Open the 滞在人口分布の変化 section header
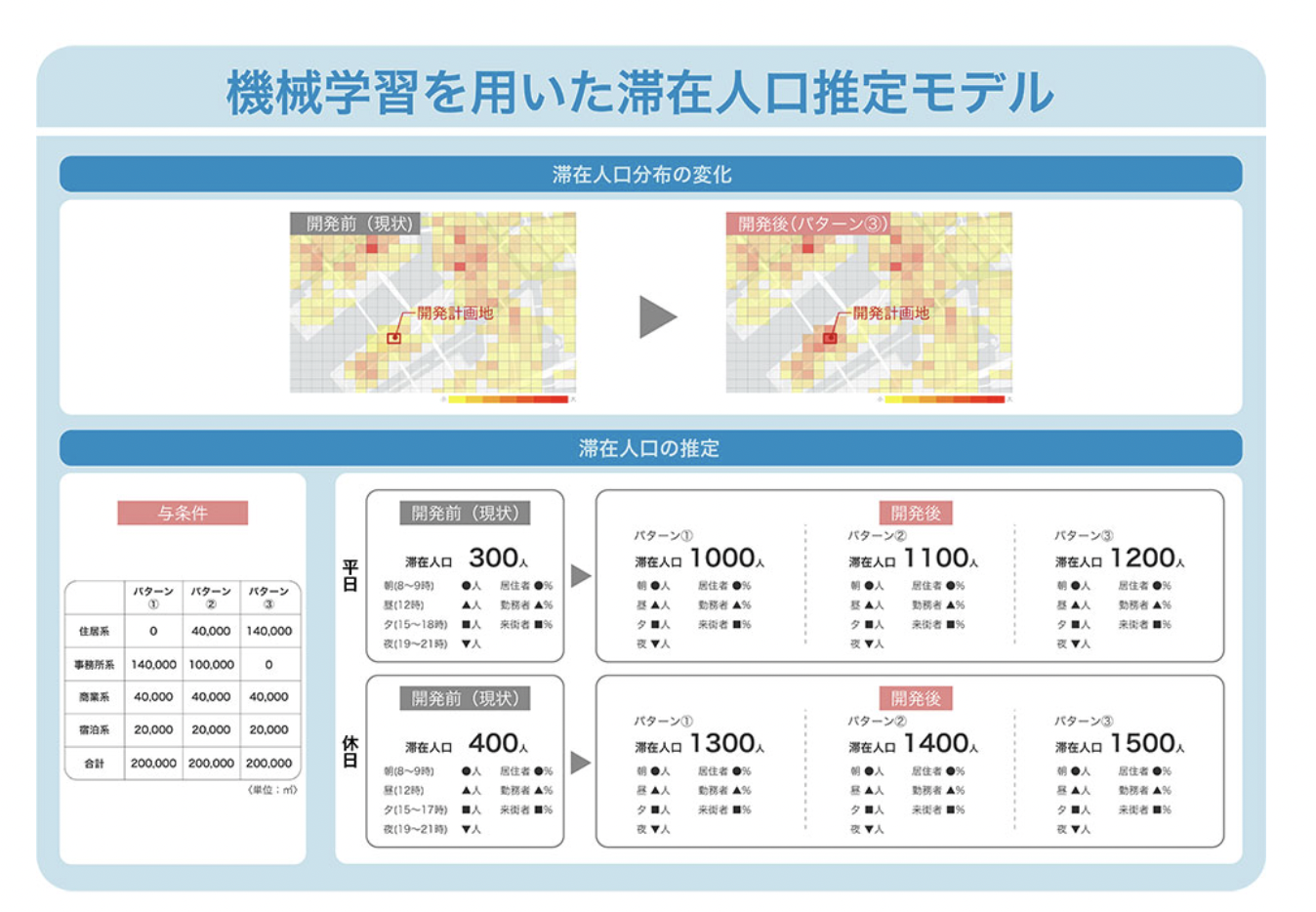 point(650,175)
